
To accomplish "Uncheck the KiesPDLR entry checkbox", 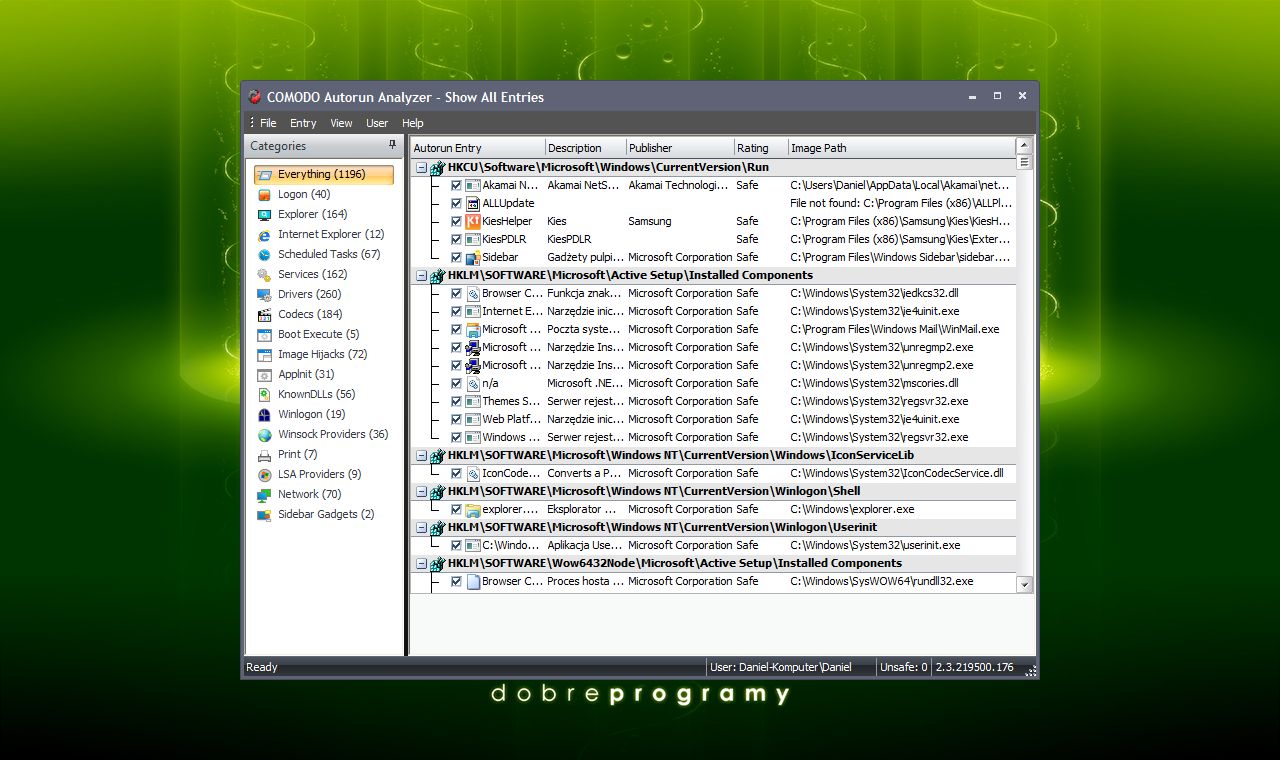I will coord(456,239).
